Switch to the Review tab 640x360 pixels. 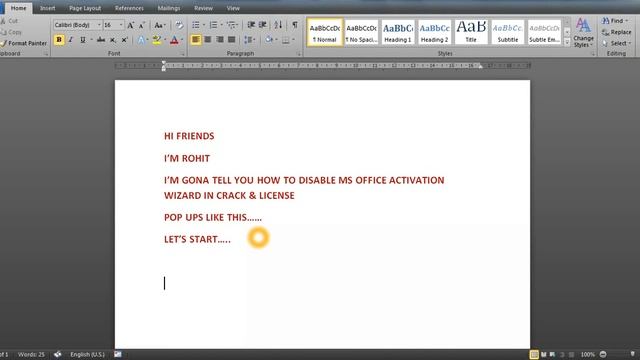pos(203,8)
